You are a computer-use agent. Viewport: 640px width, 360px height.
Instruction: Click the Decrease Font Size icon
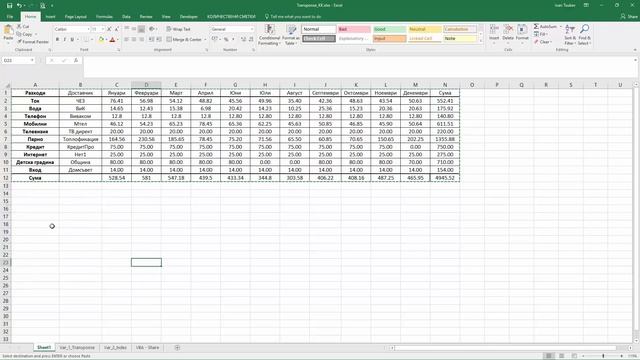[117, 29]
